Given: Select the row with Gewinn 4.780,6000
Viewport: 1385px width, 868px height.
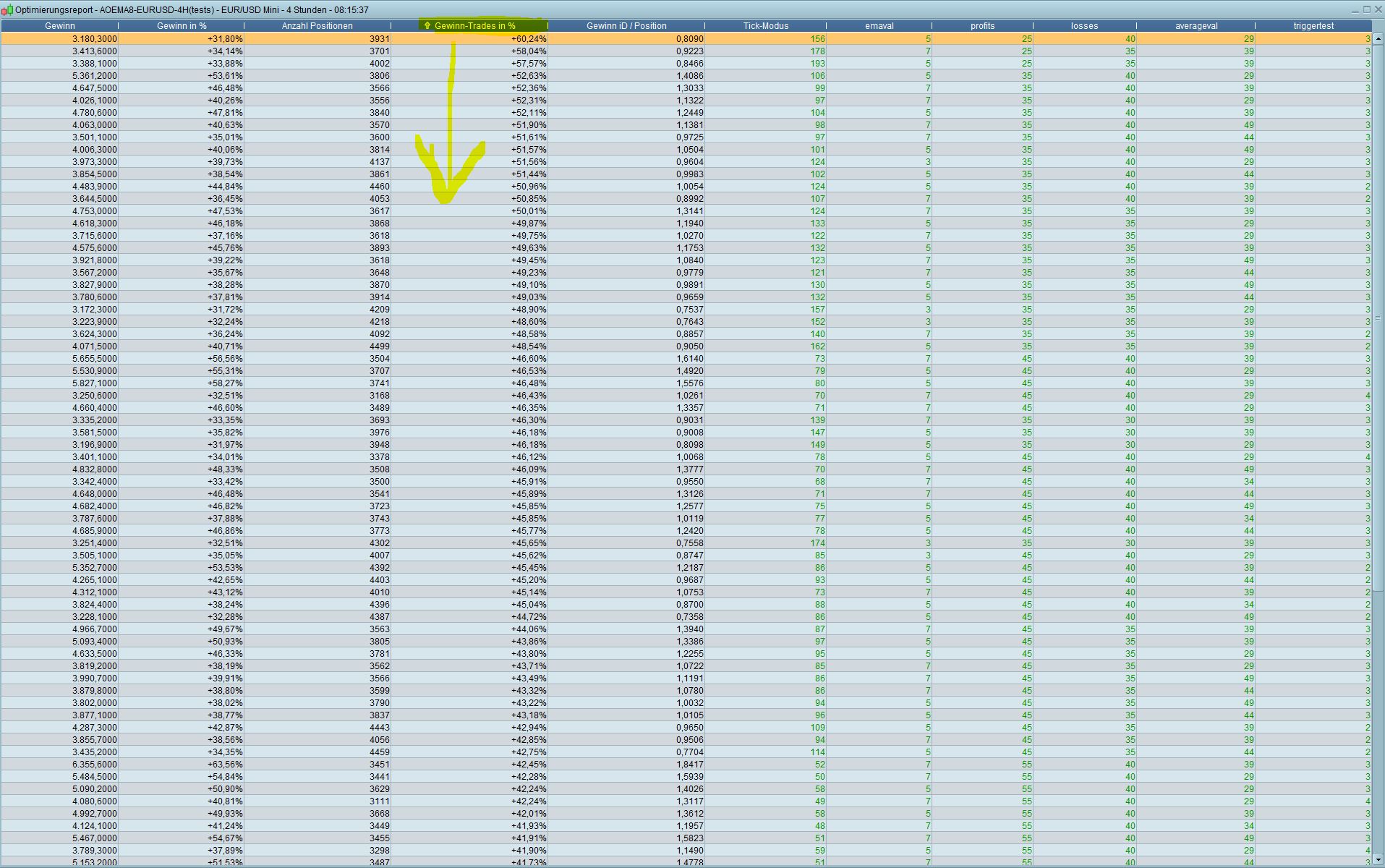Looking at the screenshot, I should click(x=686, y=113).
